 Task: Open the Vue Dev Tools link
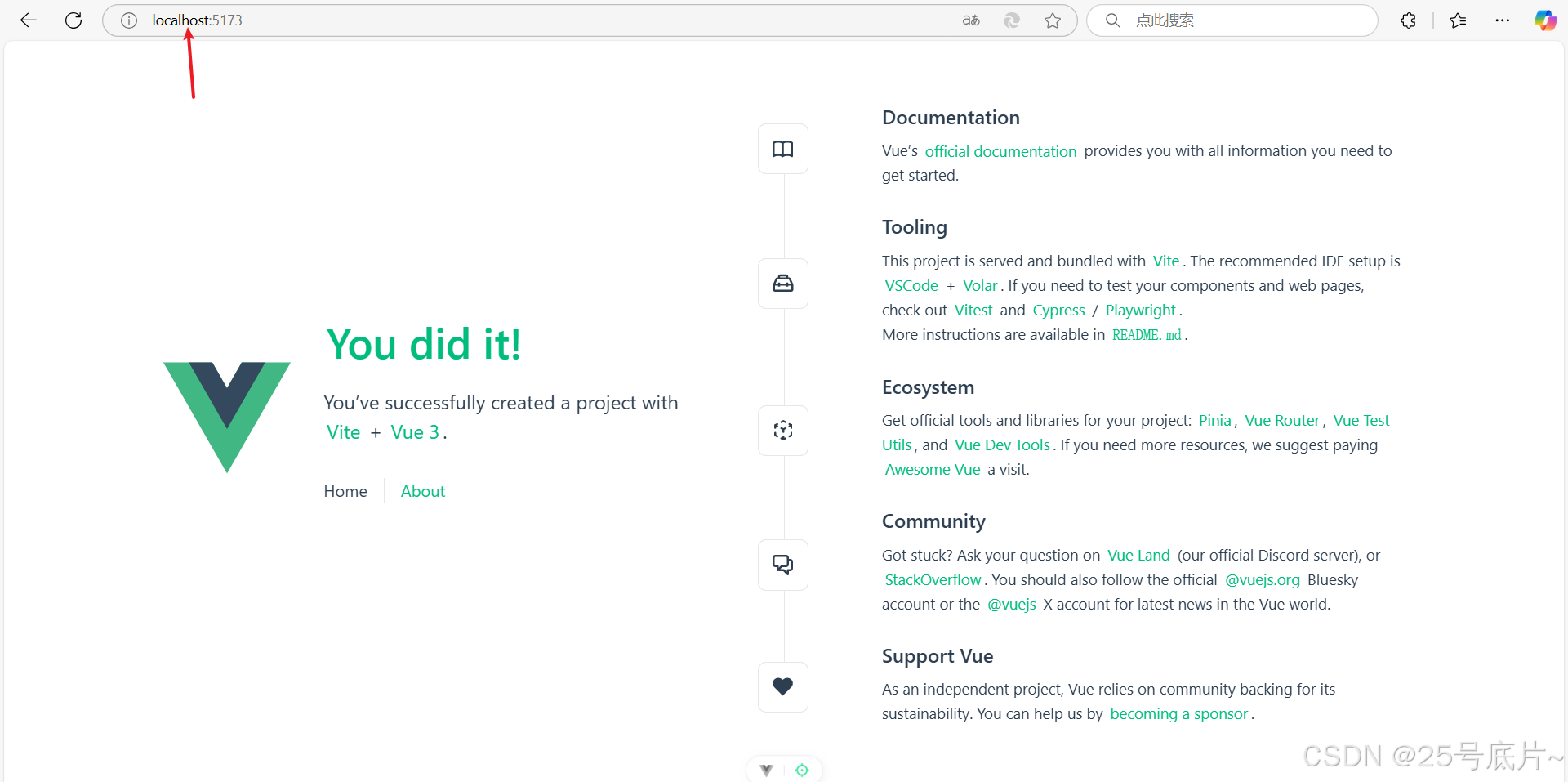click(1002, 445)
